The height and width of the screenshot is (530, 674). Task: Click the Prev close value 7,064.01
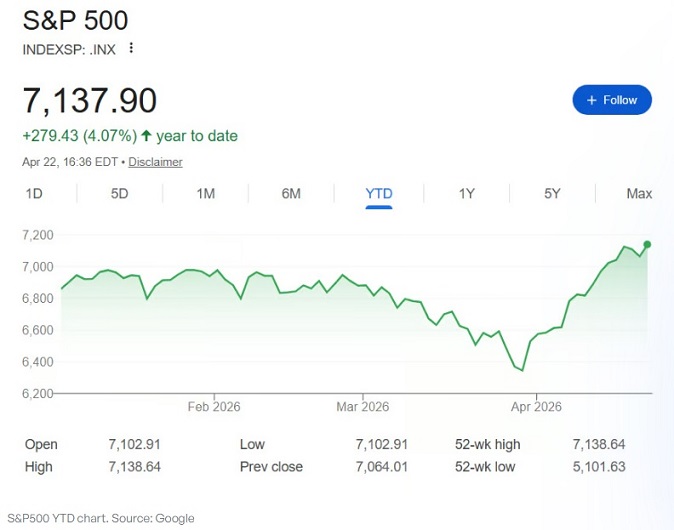coord(383,466)
